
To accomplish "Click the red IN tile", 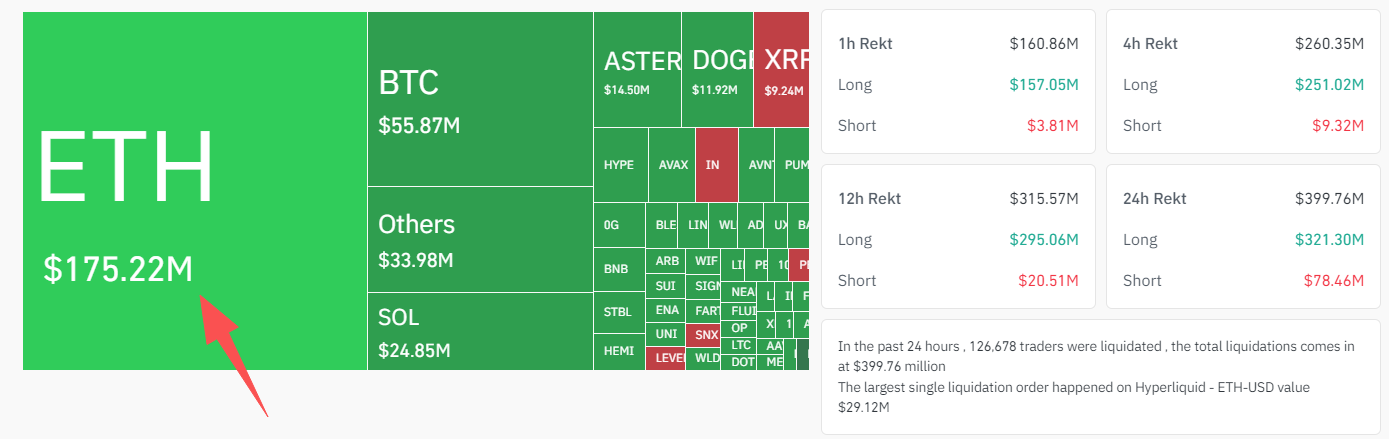I will pyautogui.click(x=716, y=165).
